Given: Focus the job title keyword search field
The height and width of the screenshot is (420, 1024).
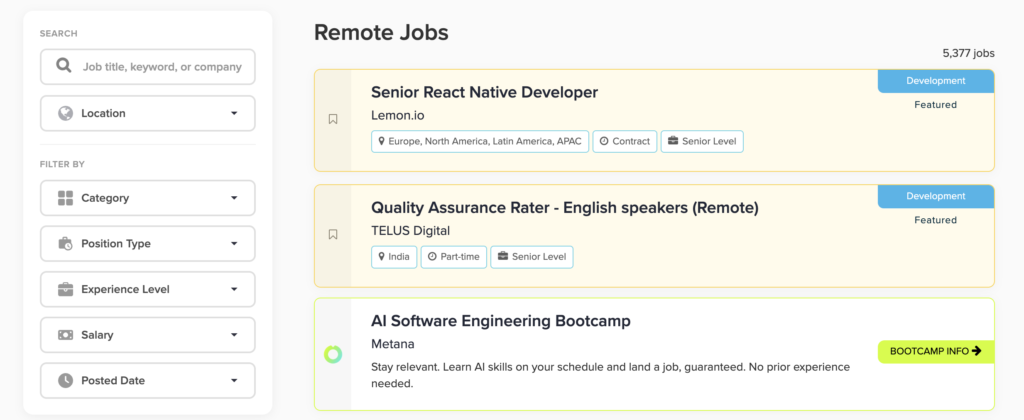Looking at the screenshot, I should [x=148, y=67].
